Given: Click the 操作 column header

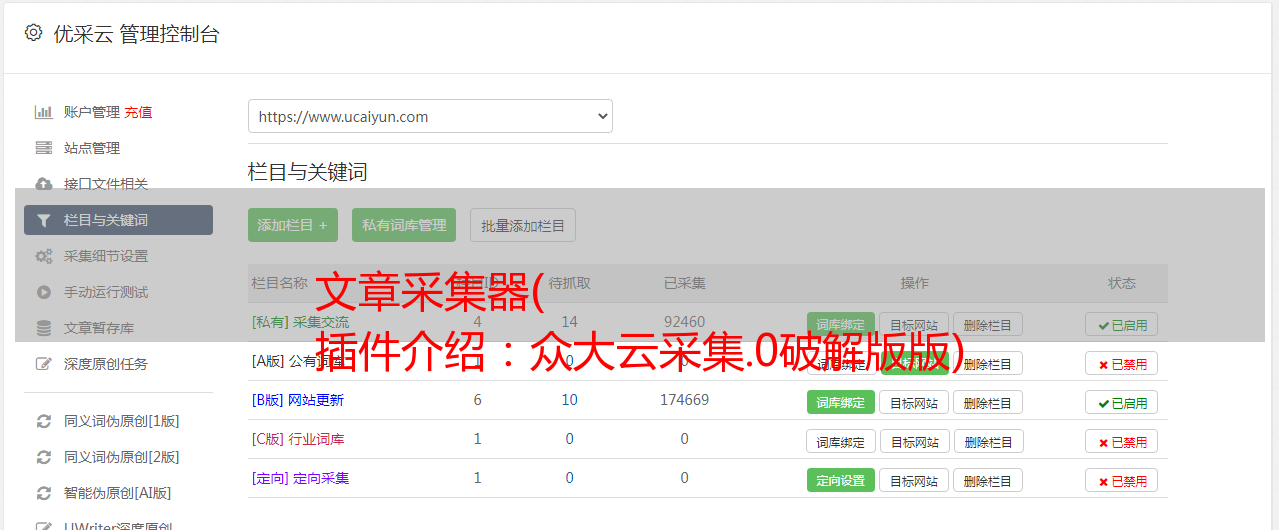Looking at the screenshot, I should (x=914, y=283).
